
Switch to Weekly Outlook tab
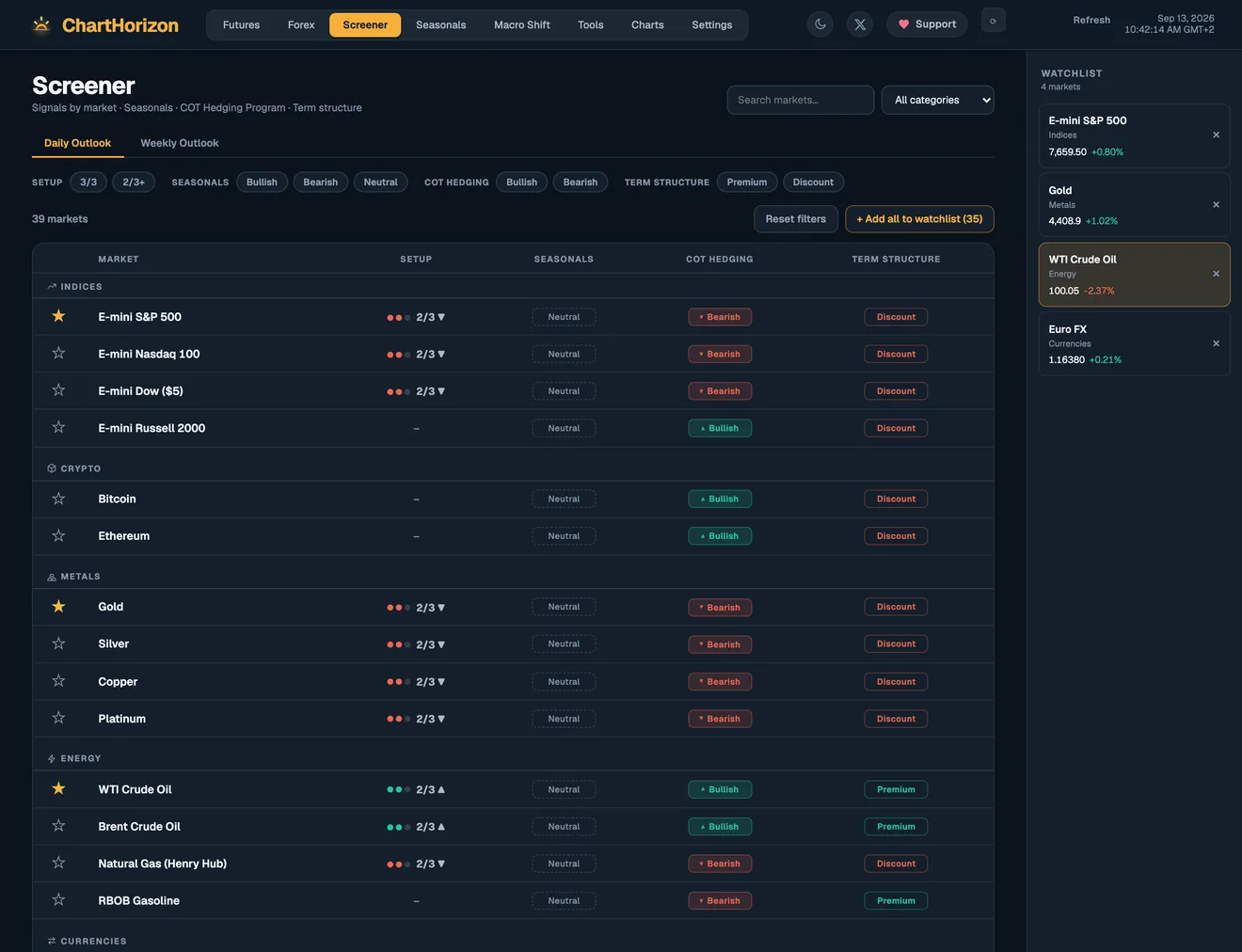click(x=180, y=143)
